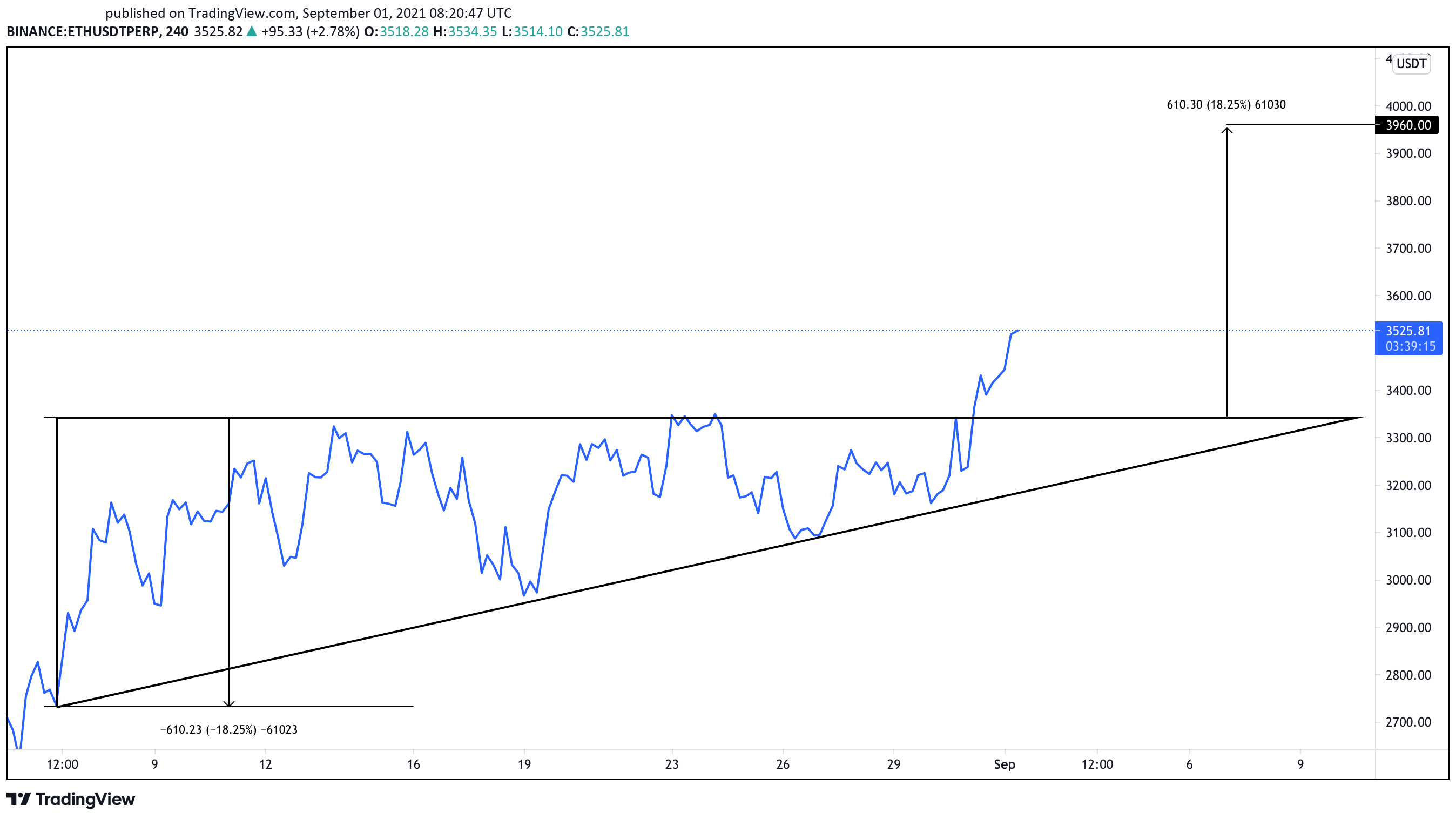Click the 26 date label on time axis

tap(782, 764)
